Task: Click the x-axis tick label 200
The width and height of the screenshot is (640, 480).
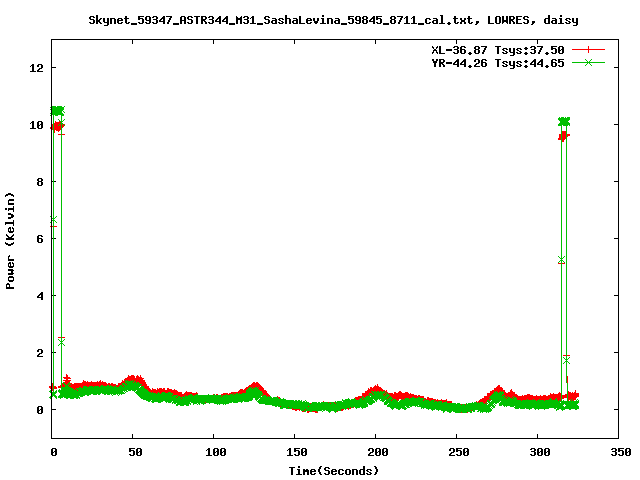Action: 378,452
